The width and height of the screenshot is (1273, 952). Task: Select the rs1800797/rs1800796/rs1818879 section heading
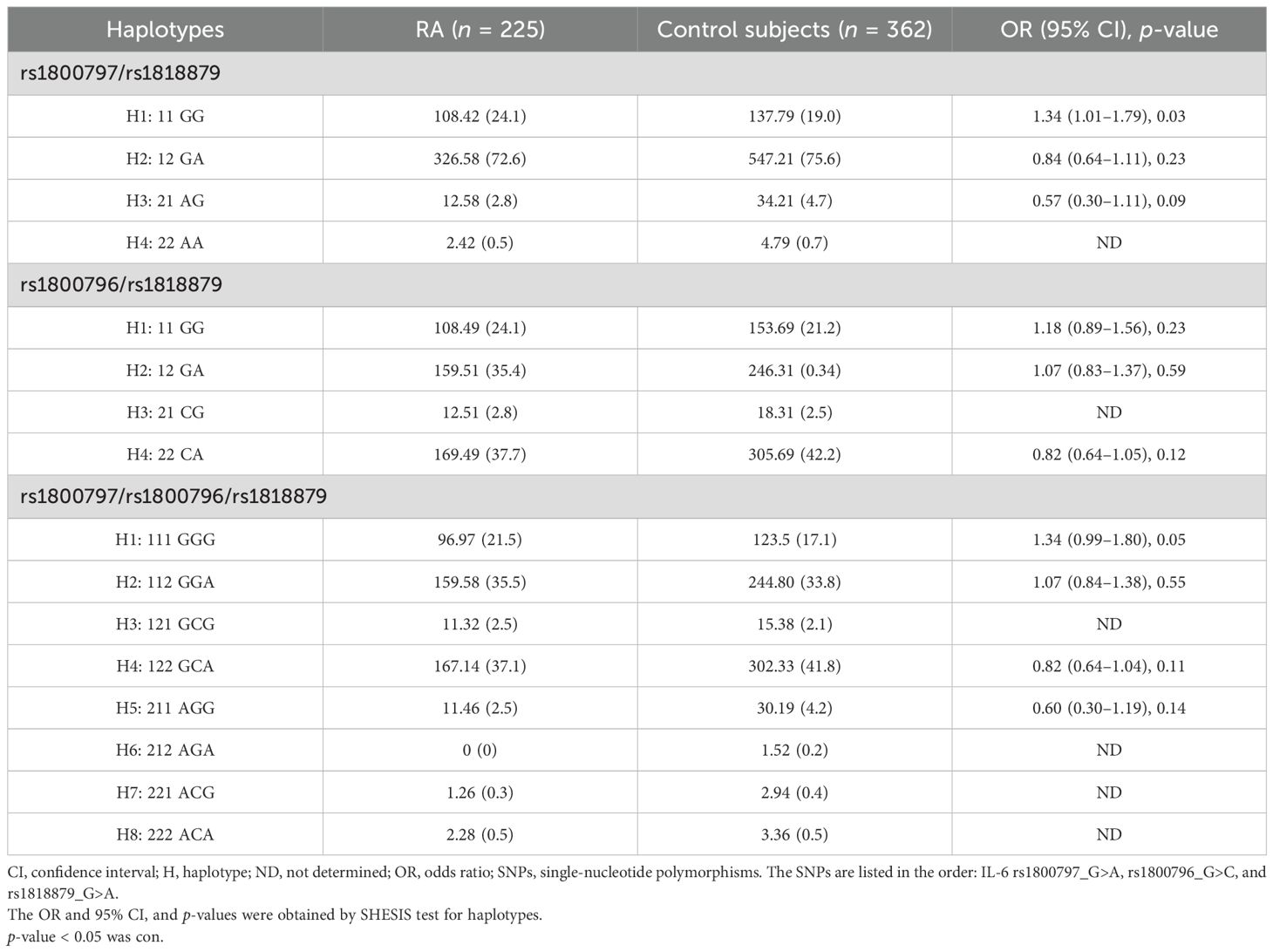tap(174, 497)
